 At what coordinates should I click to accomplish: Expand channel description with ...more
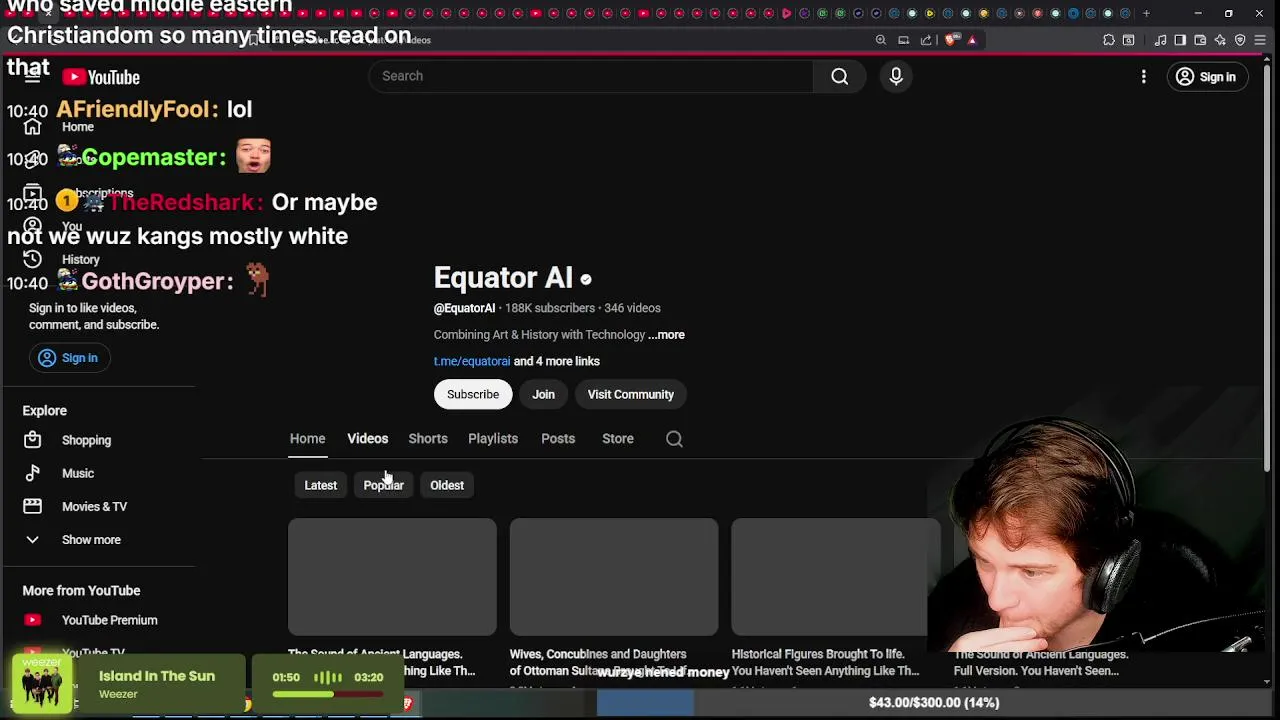coord(666,335)
